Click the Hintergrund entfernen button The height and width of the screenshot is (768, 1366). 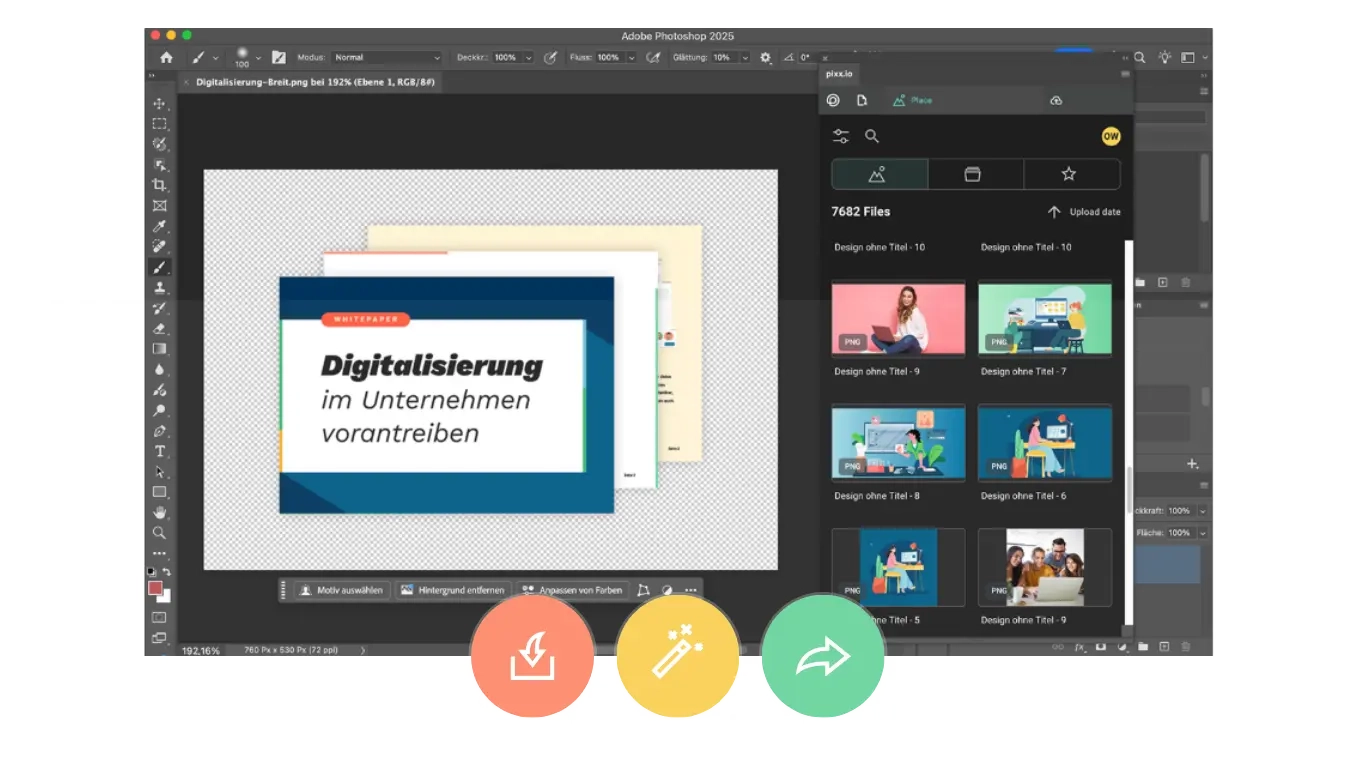(x=453, y=590)
